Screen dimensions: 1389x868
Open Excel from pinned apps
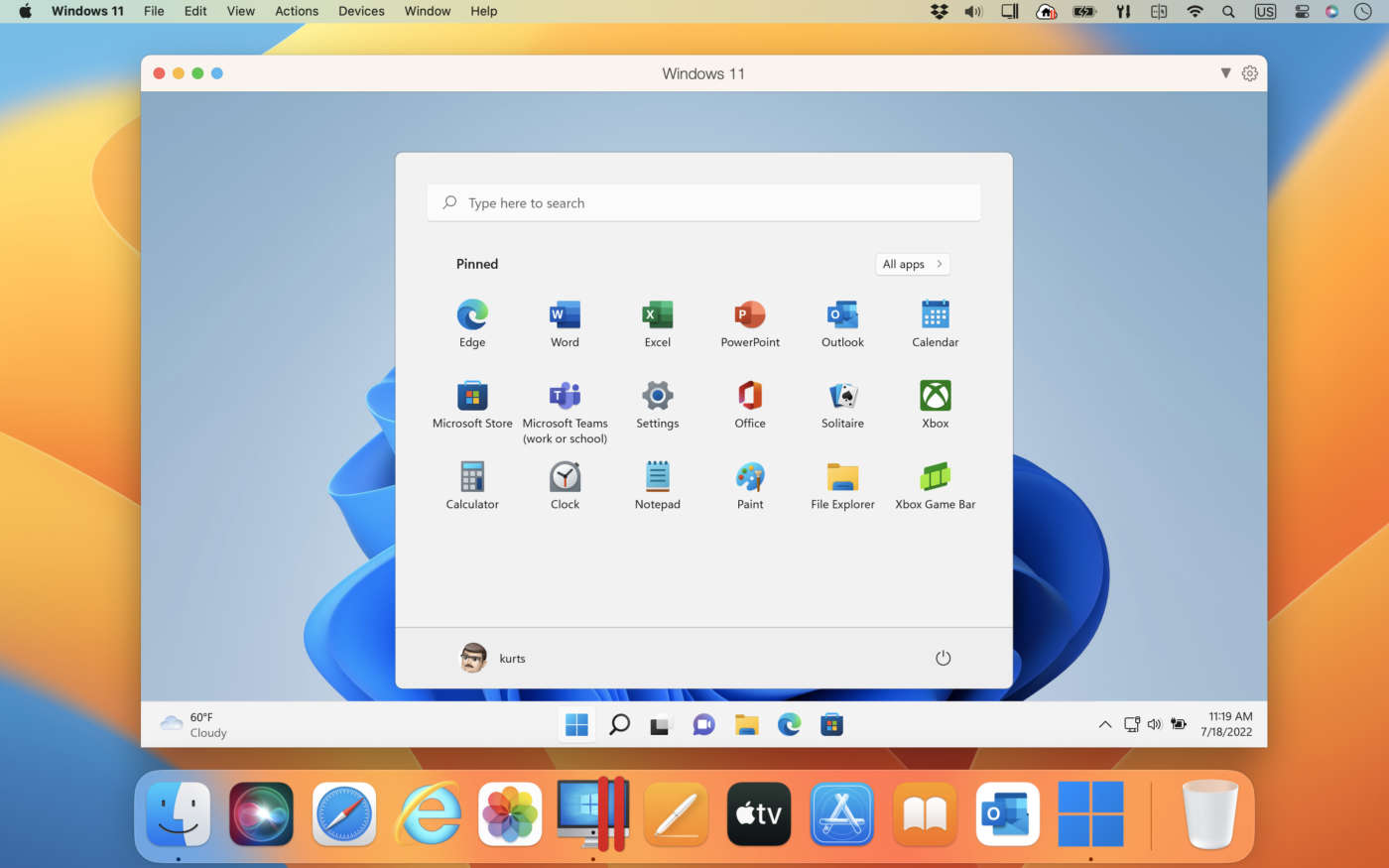point(657,315)
